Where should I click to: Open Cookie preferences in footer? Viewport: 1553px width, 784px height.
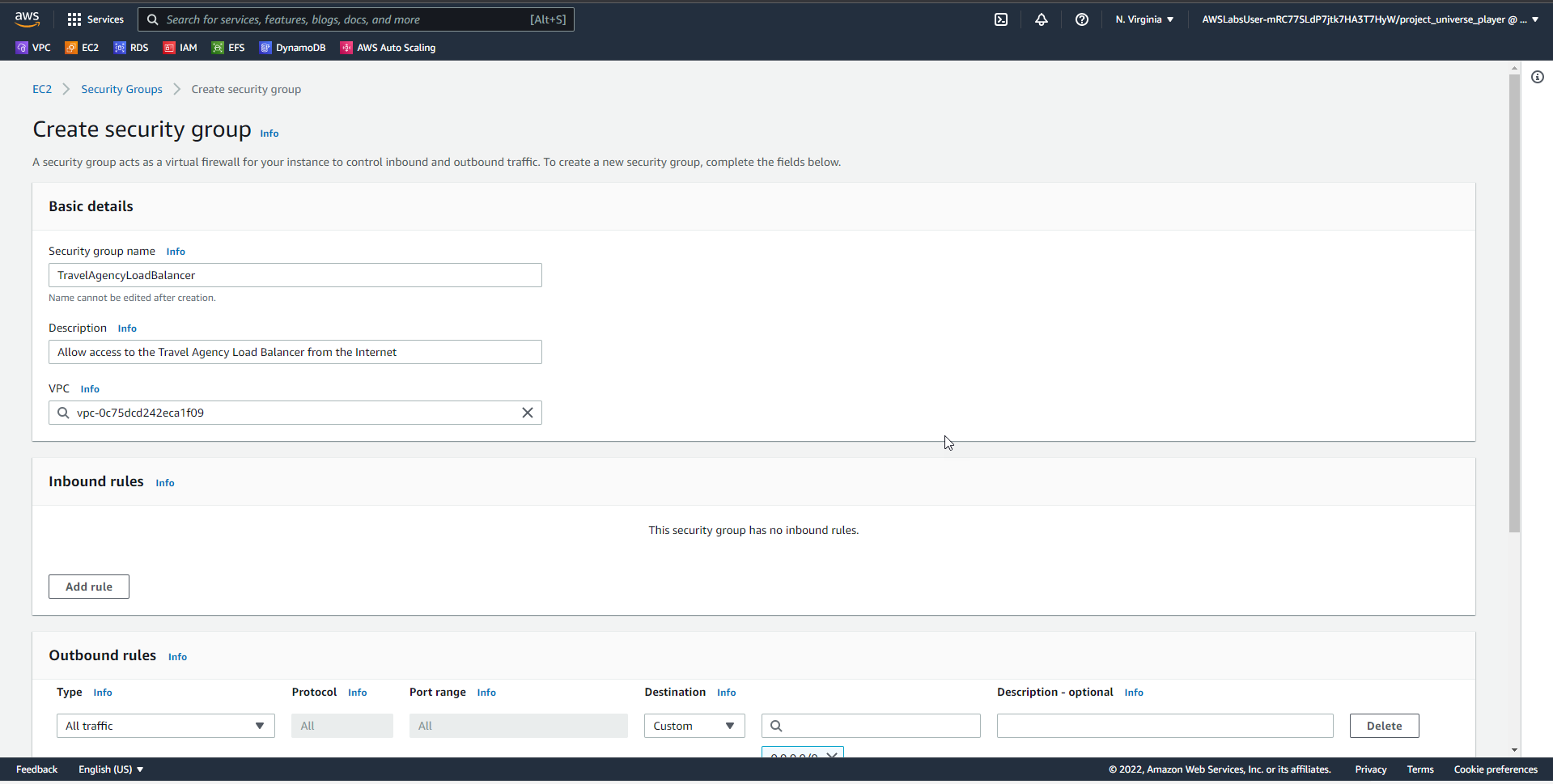point(1496,769)
